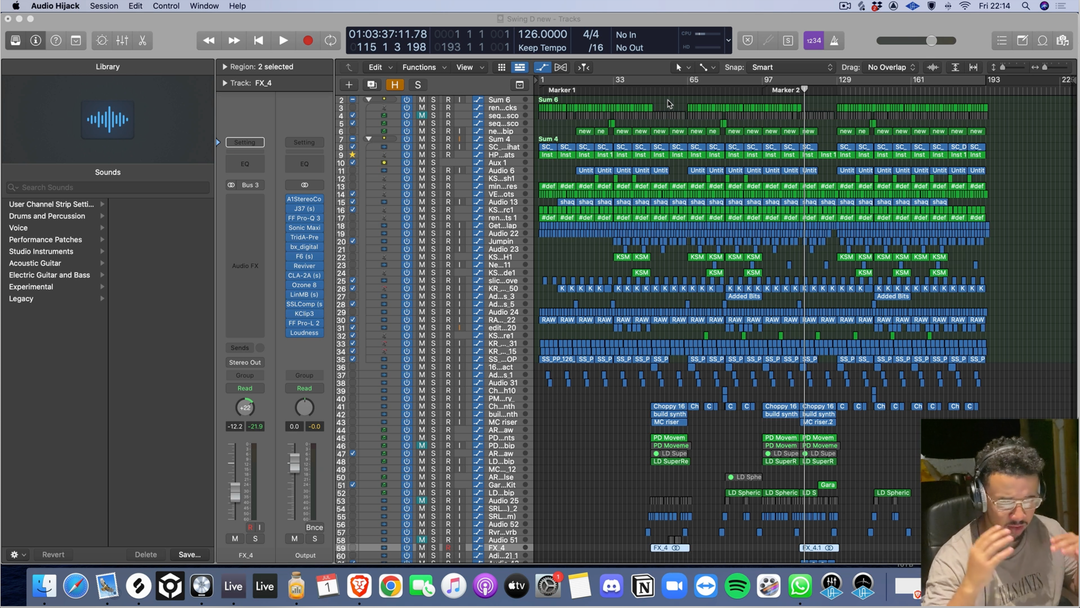Image resolution: width=1080 pixels, height=608 pixels.
Task: Click the metronome icon
Action: (x=835, y=41)
